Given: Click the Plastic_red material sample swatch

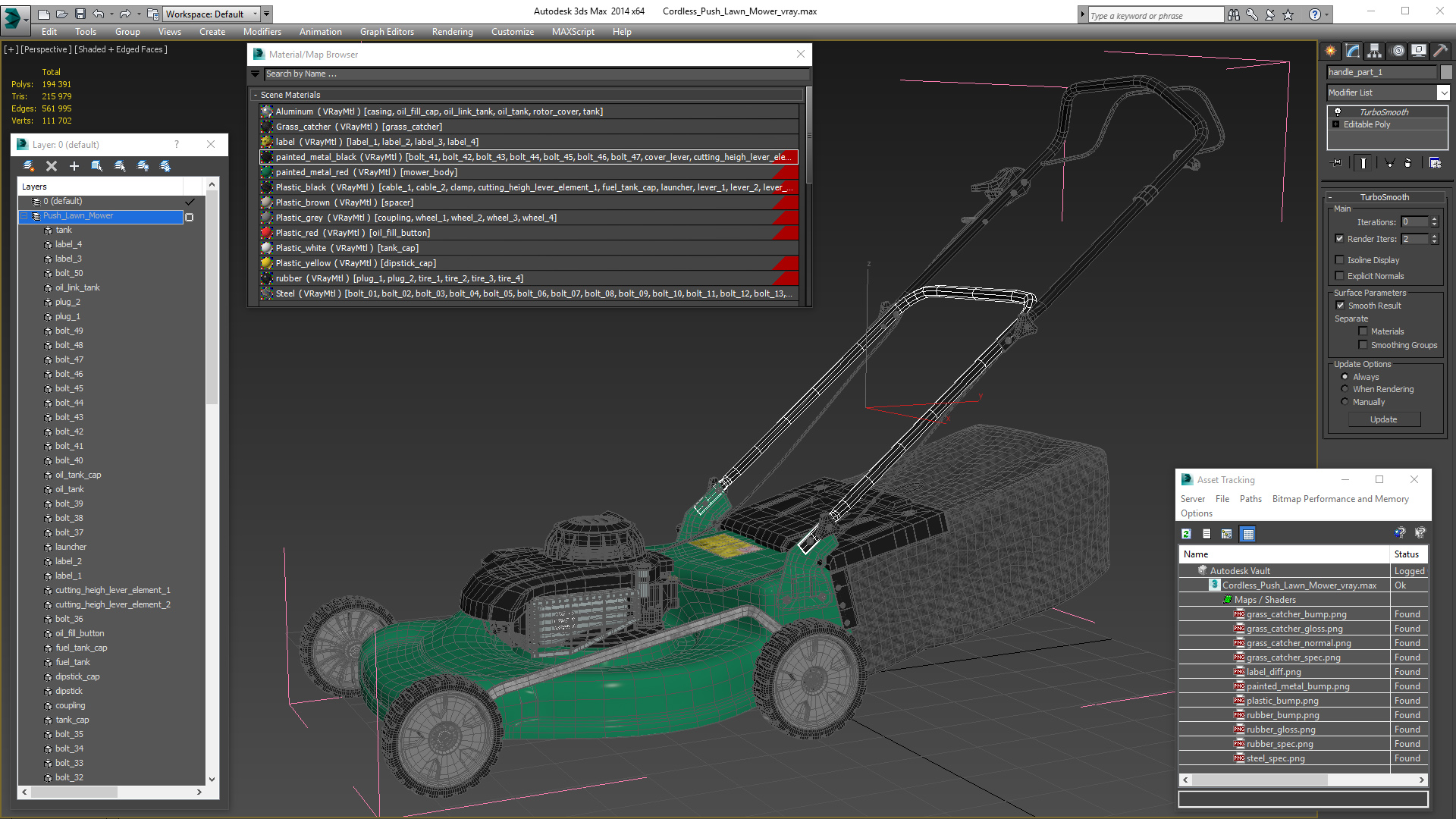Looking at the screenshot, I should (267, 233).
